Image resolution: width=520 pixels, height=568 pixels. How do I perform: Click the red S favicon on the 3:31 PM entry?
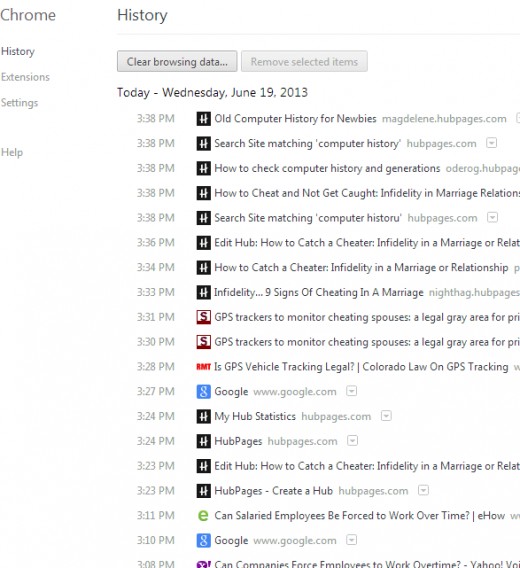click(x=203, y=317)
